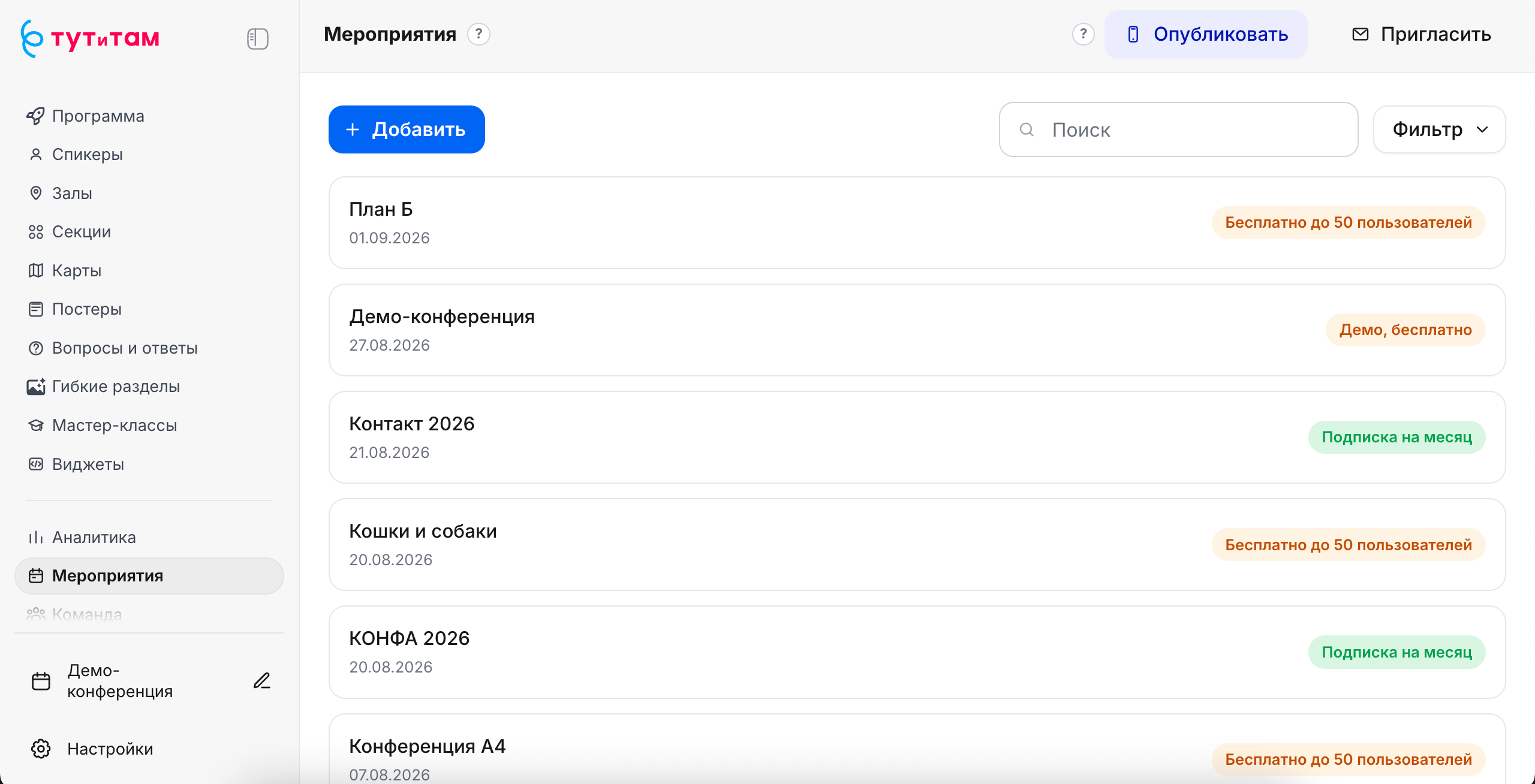The image size is (1535, 784).
Task: Click Бесплатно badge on Кошки и собаки
Action: click(1349, 544)
